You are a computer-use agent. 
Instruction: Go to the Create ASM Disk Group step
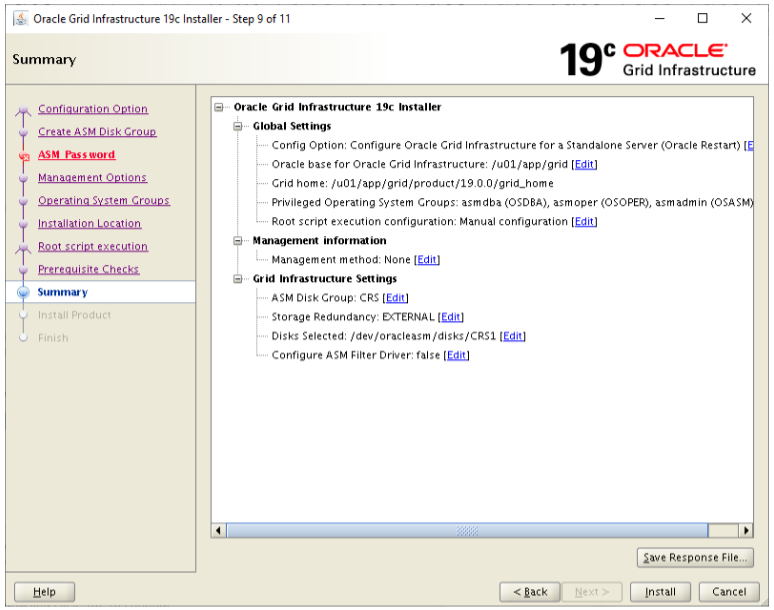97,132
